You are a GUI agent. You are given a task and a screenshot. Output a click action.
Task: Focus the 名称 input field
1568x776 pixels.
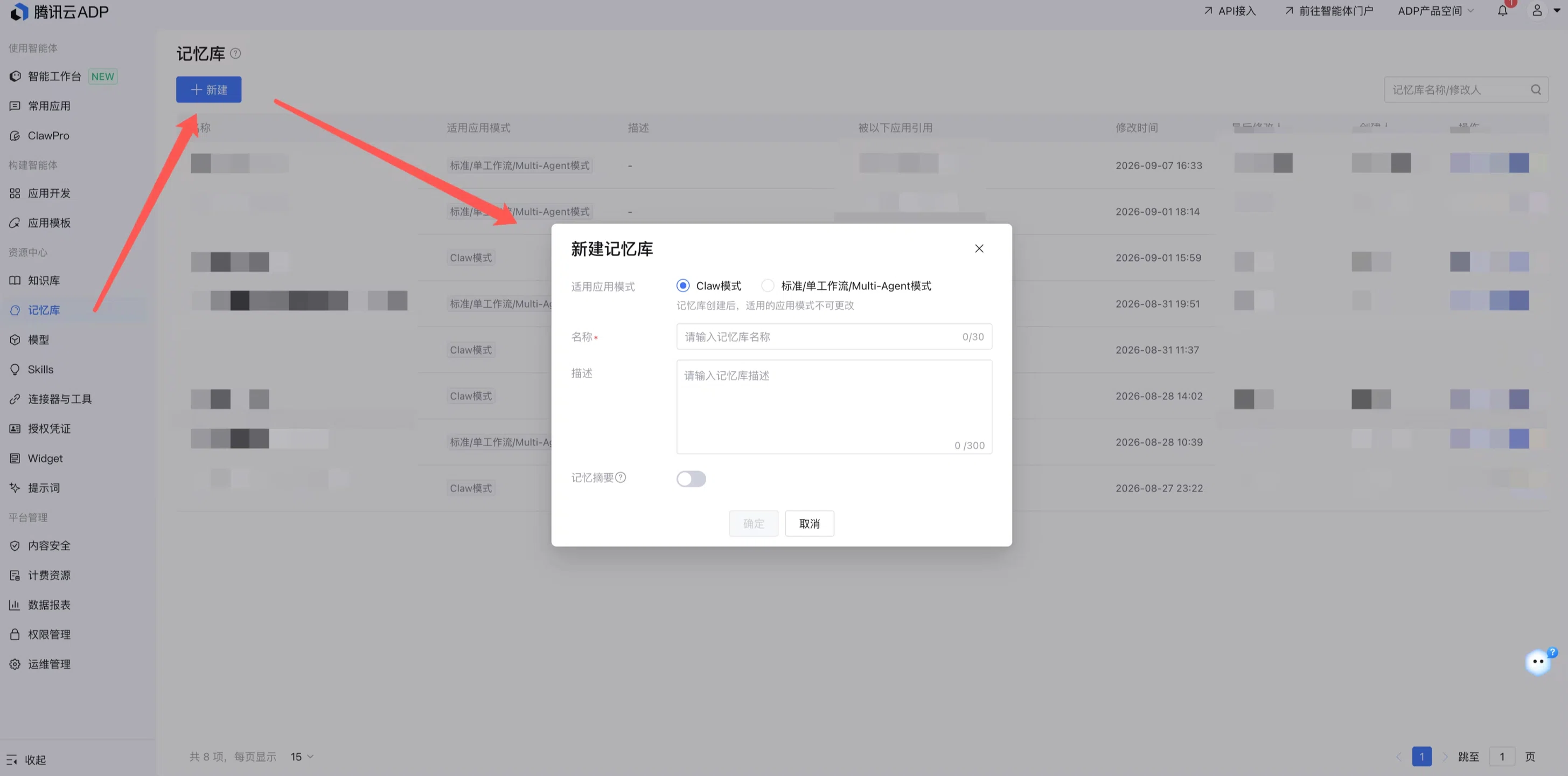click(x=834, y=337)
